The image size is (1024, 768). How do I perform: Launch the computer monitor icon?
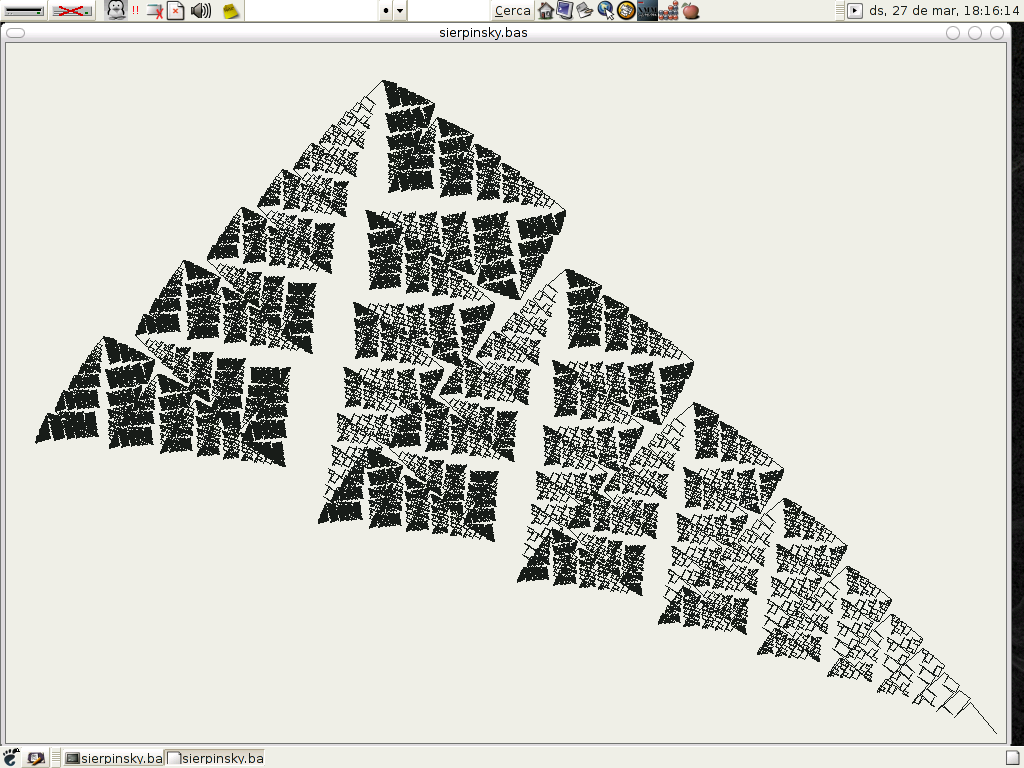[565, 11]
